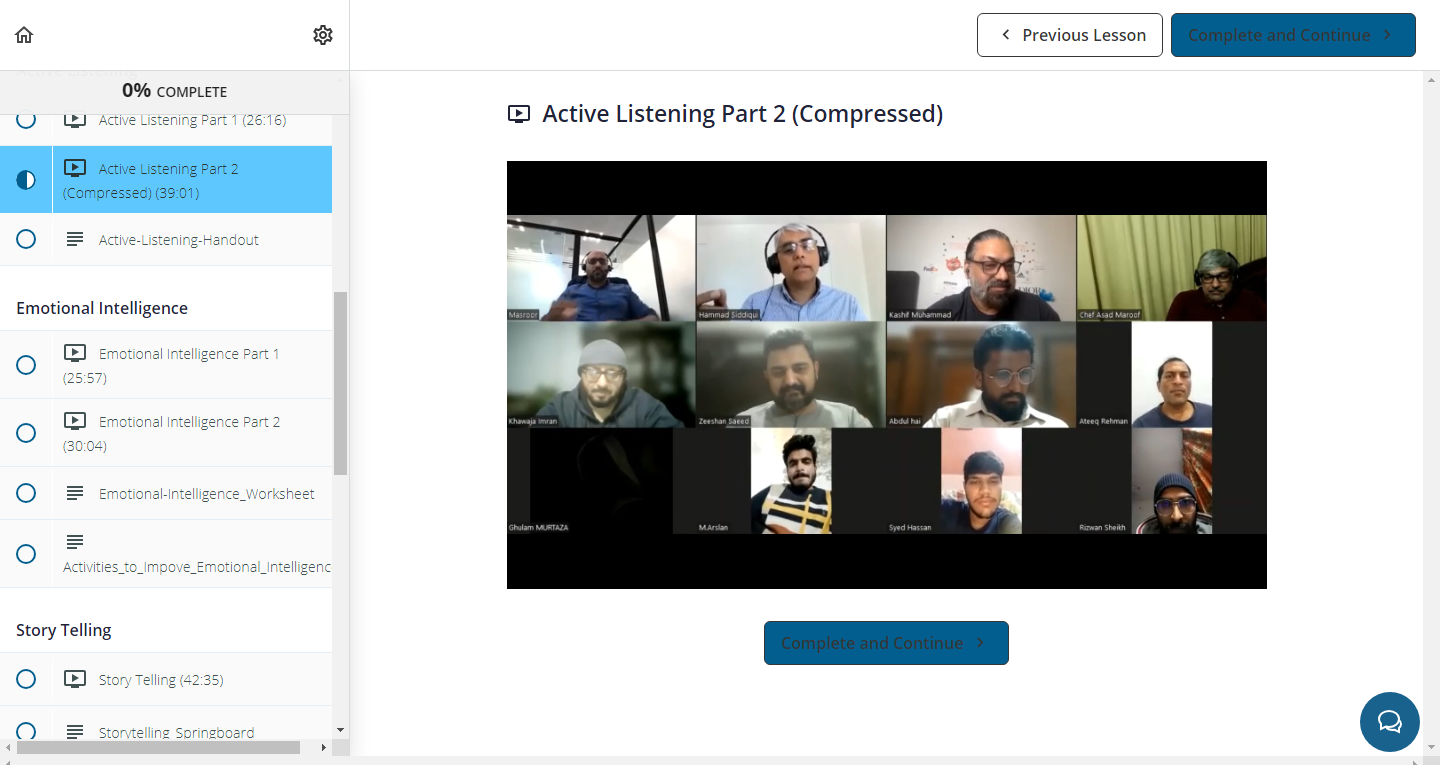The image size is (1440, 765).
Task: Toggle half-filled circle for Active Listening Part 2
Action: pos(26,180)
